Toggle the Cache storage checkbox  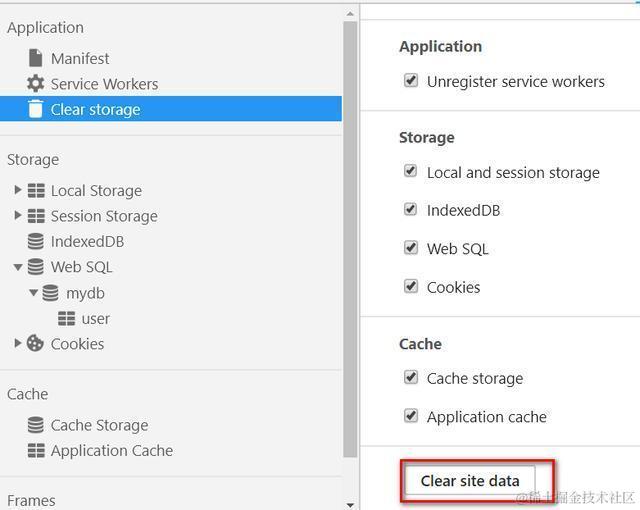point(411,377)
